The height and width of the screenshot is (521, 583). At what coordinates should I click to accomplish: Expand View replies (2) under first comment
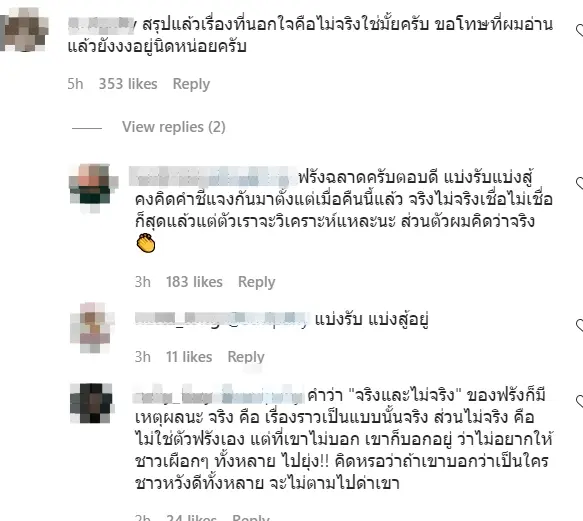click(174, 127)
